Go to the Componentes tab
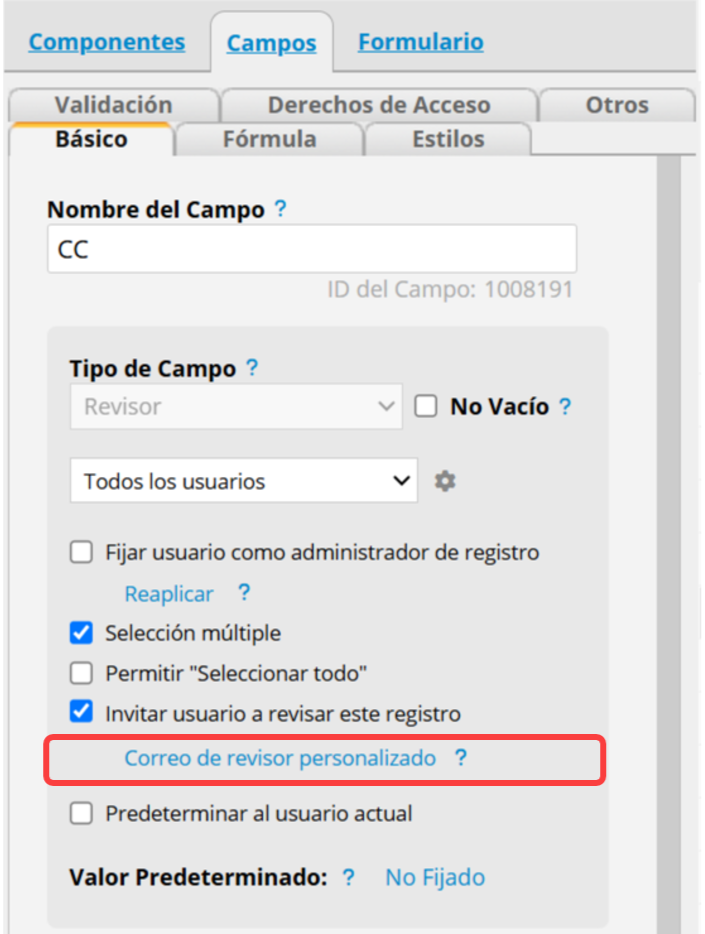705x934 pixels. 107,42
